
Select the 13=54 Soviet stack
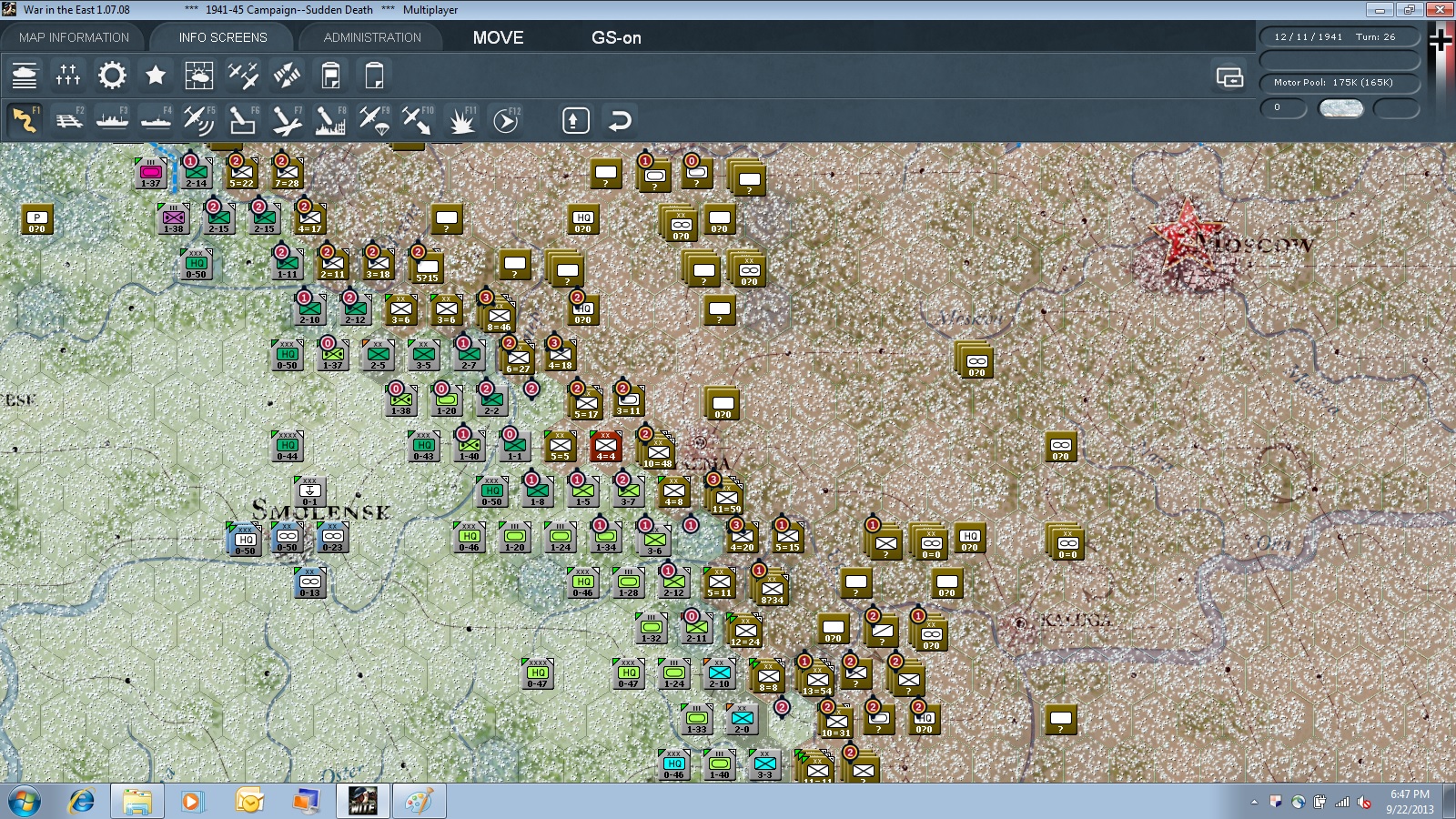(x=816, y=679)
